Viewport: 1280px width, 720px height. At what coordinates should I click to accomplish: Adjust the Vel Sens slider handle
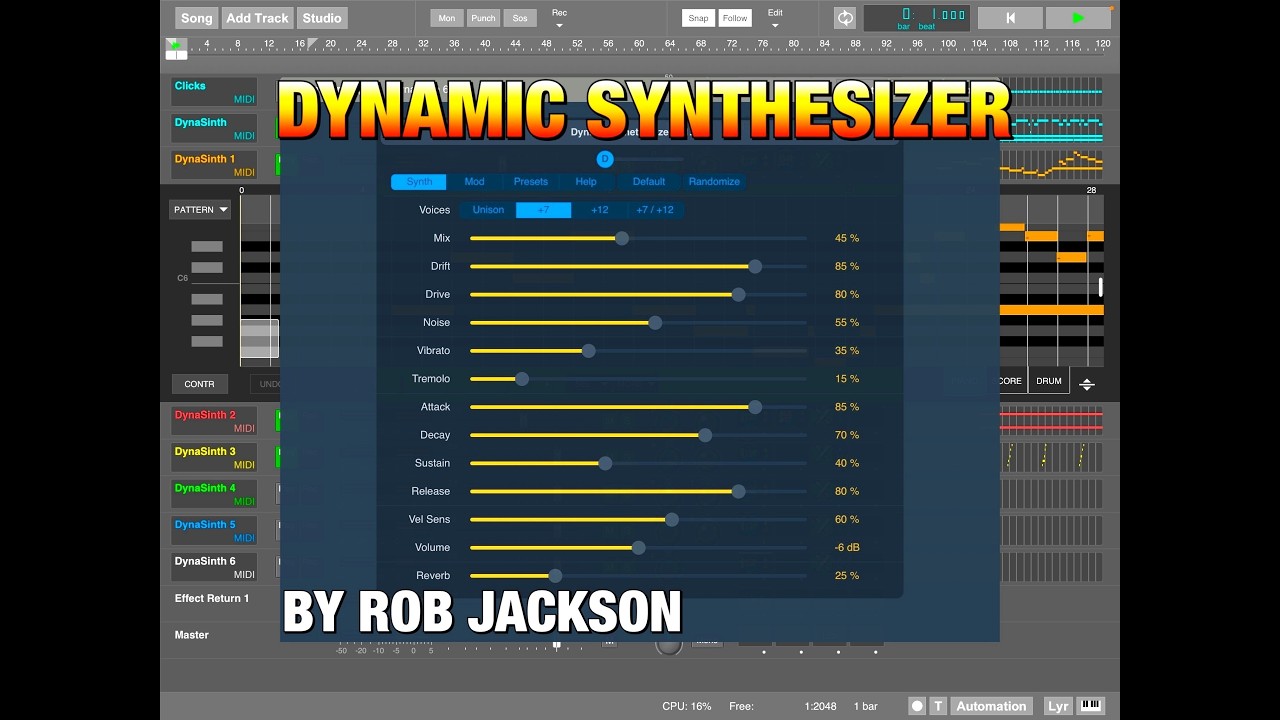672,519
